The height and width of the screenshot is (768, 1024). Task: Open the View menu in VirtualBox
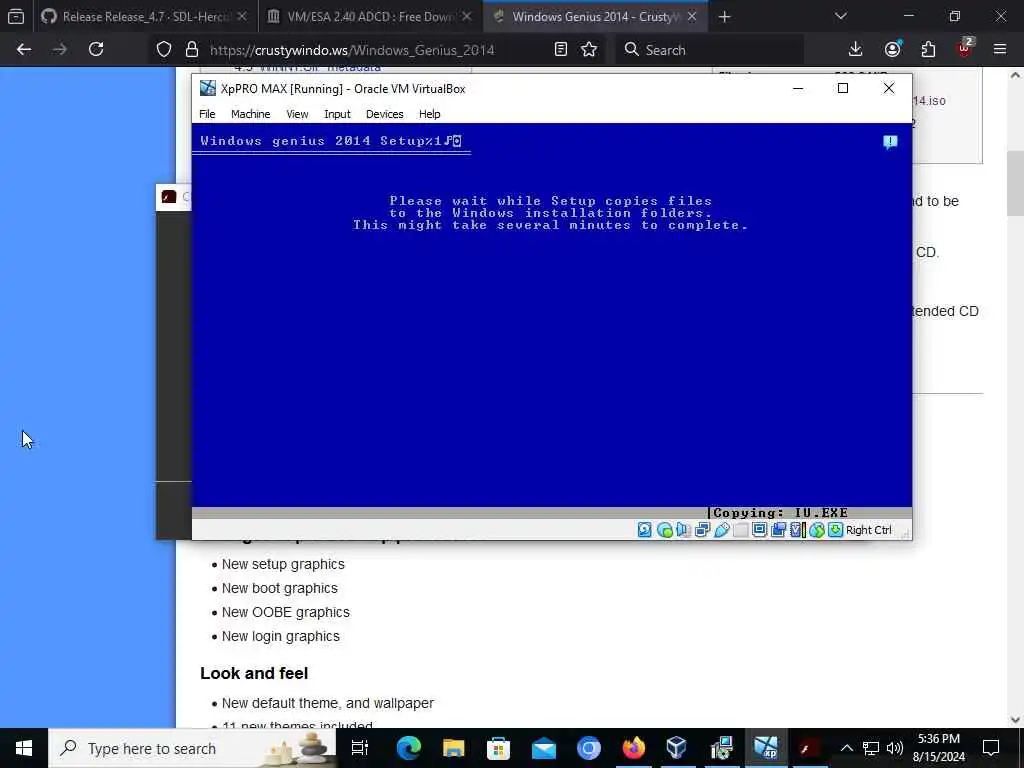296,114
